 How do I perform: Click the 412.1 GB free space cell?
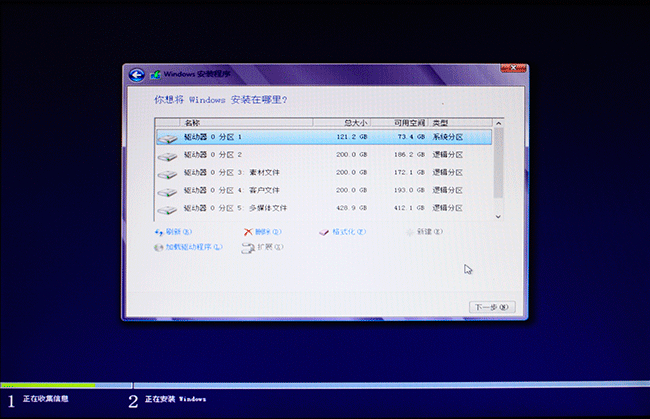pos(409,208)
